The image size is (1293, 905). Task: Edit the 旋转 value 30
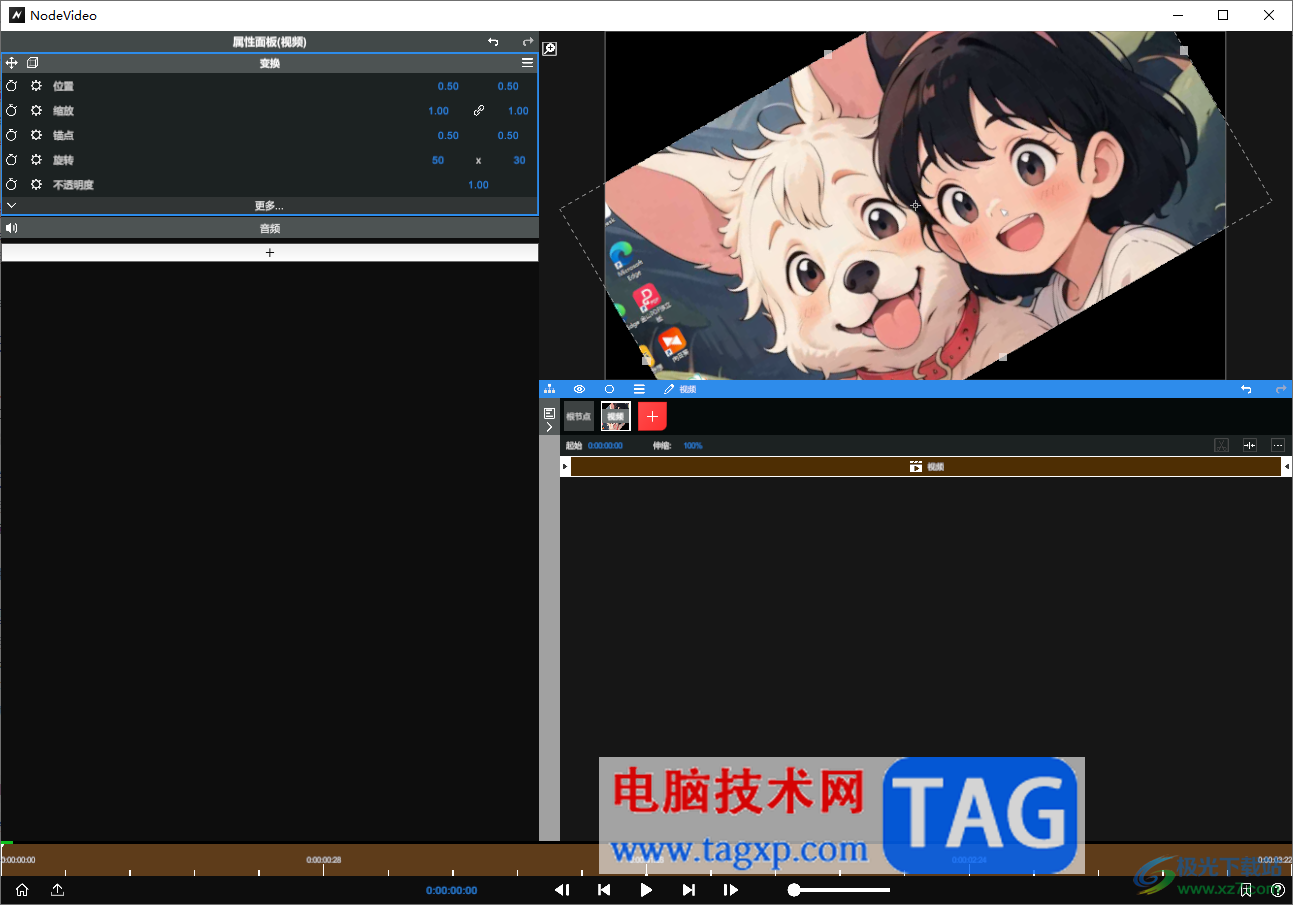pyautogui.click(x=519, y=160)
